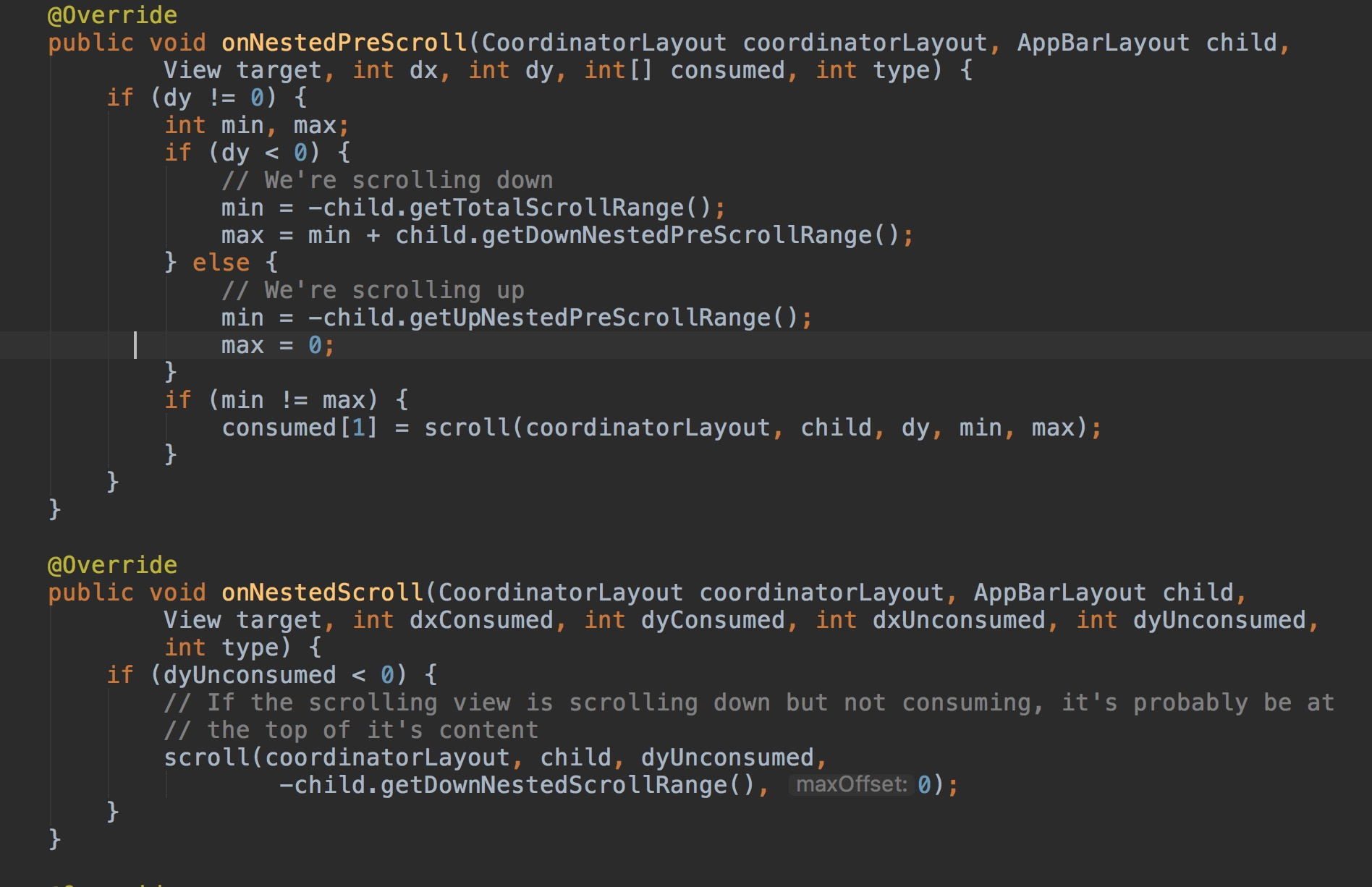
Task: Click the "the top of it's content" comment
Action: pos(351,730)
